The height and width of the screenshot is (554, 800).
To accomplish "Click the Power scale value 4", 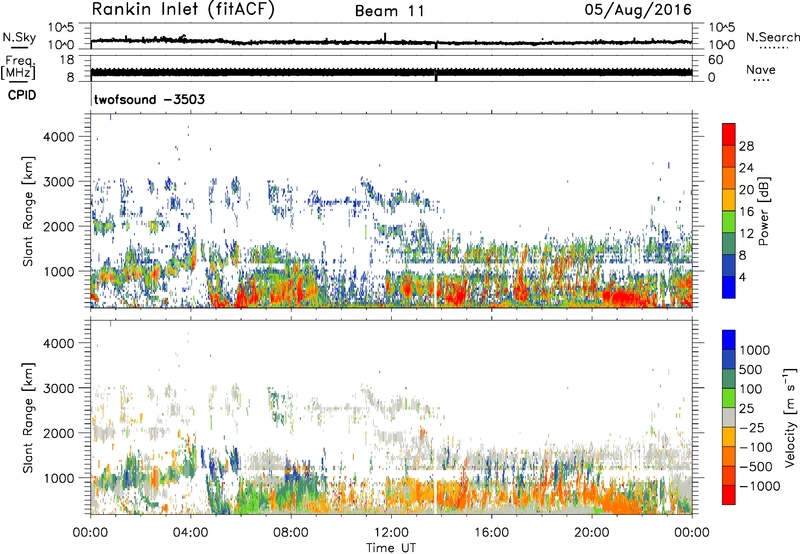I will coord(742,277).
